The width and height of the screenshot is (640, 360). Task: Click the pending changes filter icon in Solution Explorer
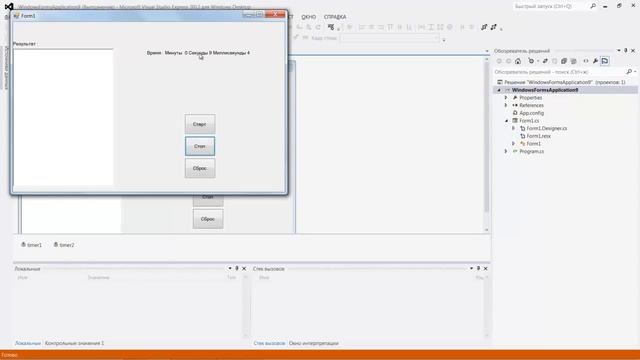coord(531,61)
